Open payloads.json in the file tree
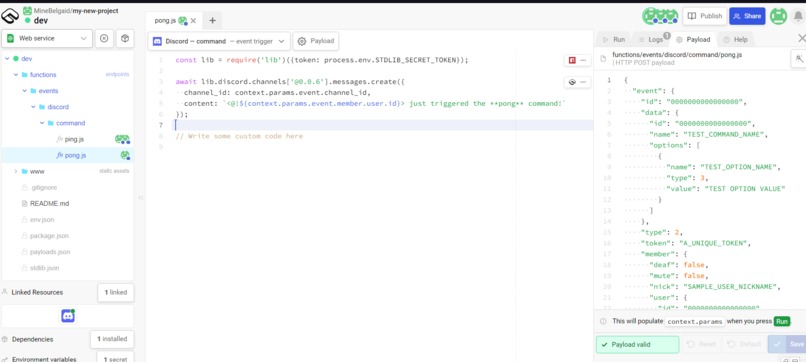The image size is (806, 362). point(50,252)
